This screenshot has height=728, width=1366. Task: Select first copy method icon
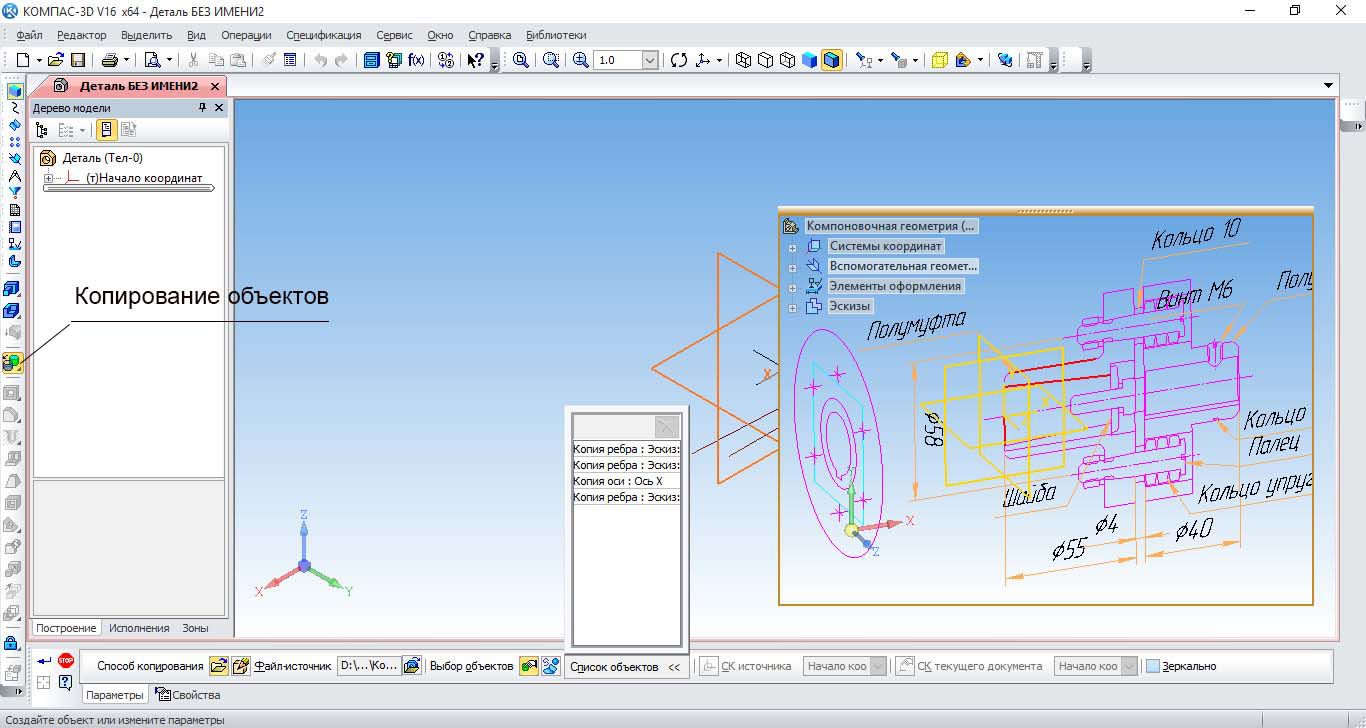pos(219,666)
